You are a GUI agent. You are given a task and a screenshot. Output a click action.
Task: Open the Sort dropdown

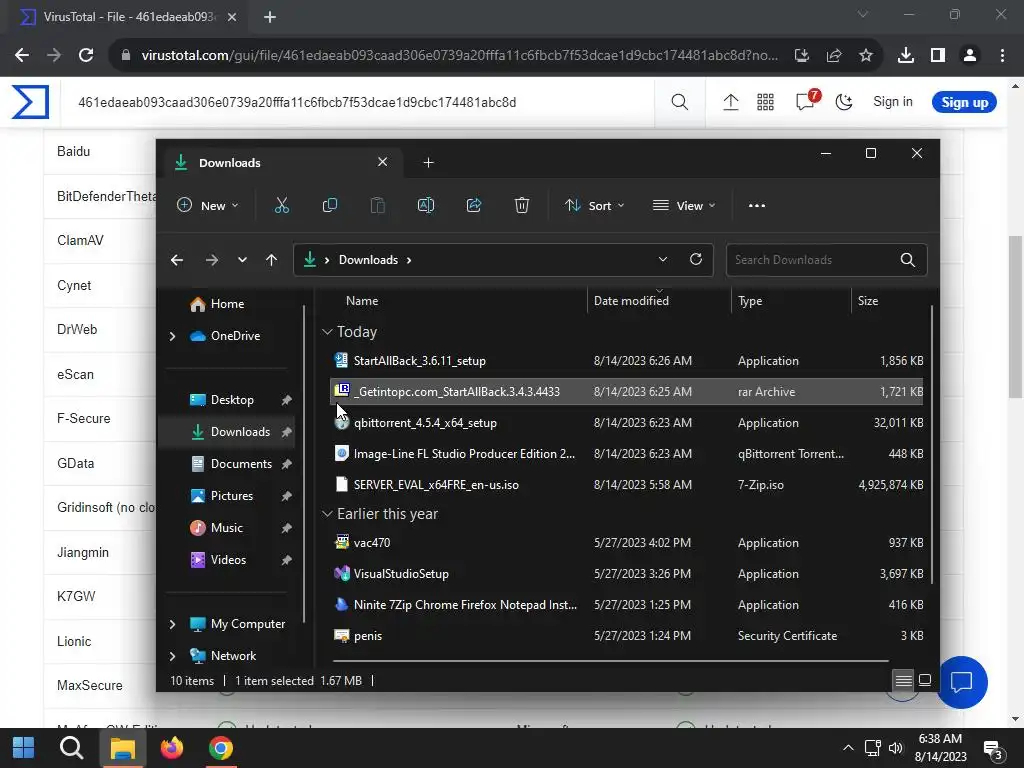594,206
